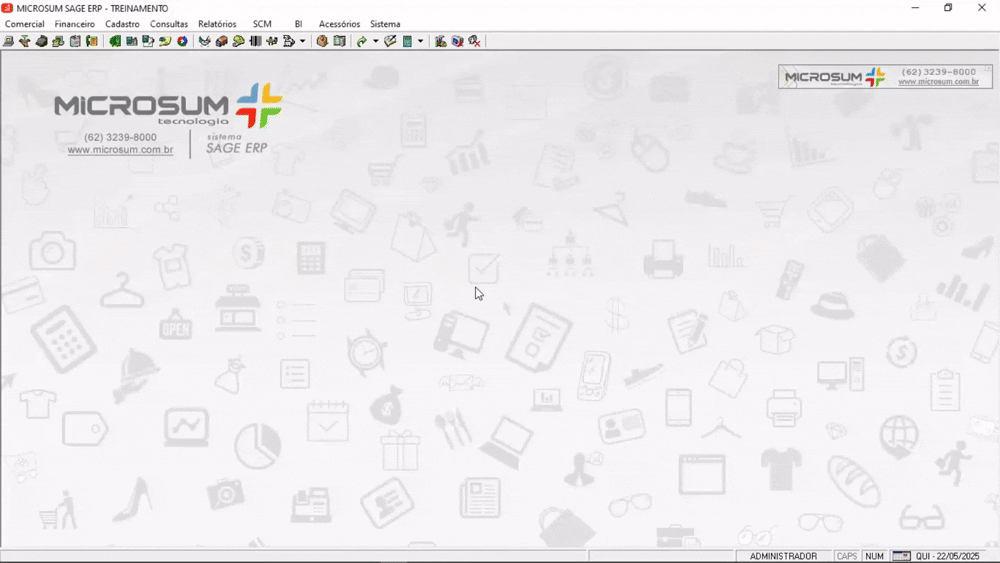Click the notepad with pen toolbar icon

click(x=390, y=42)
